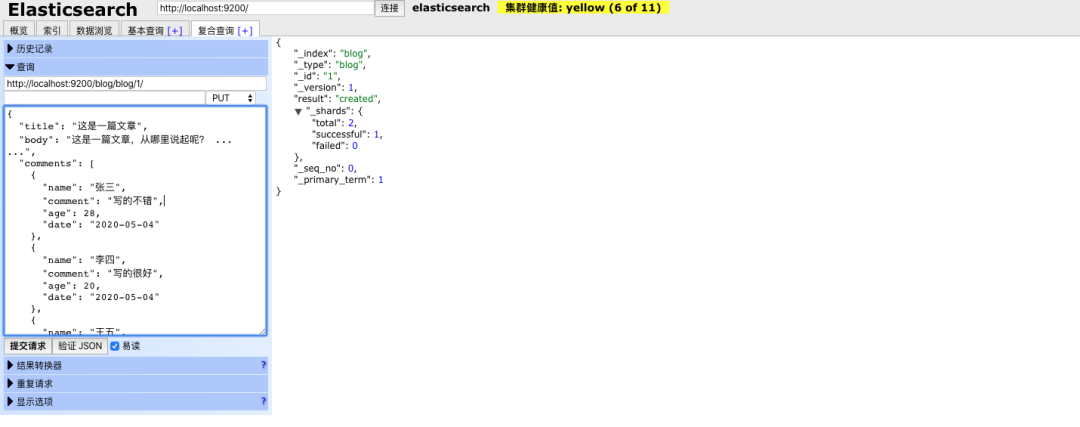The width and height of the screenshot is (1080, 427).
Task: Select the 基本查询 tab
Action: coord(145,30)
